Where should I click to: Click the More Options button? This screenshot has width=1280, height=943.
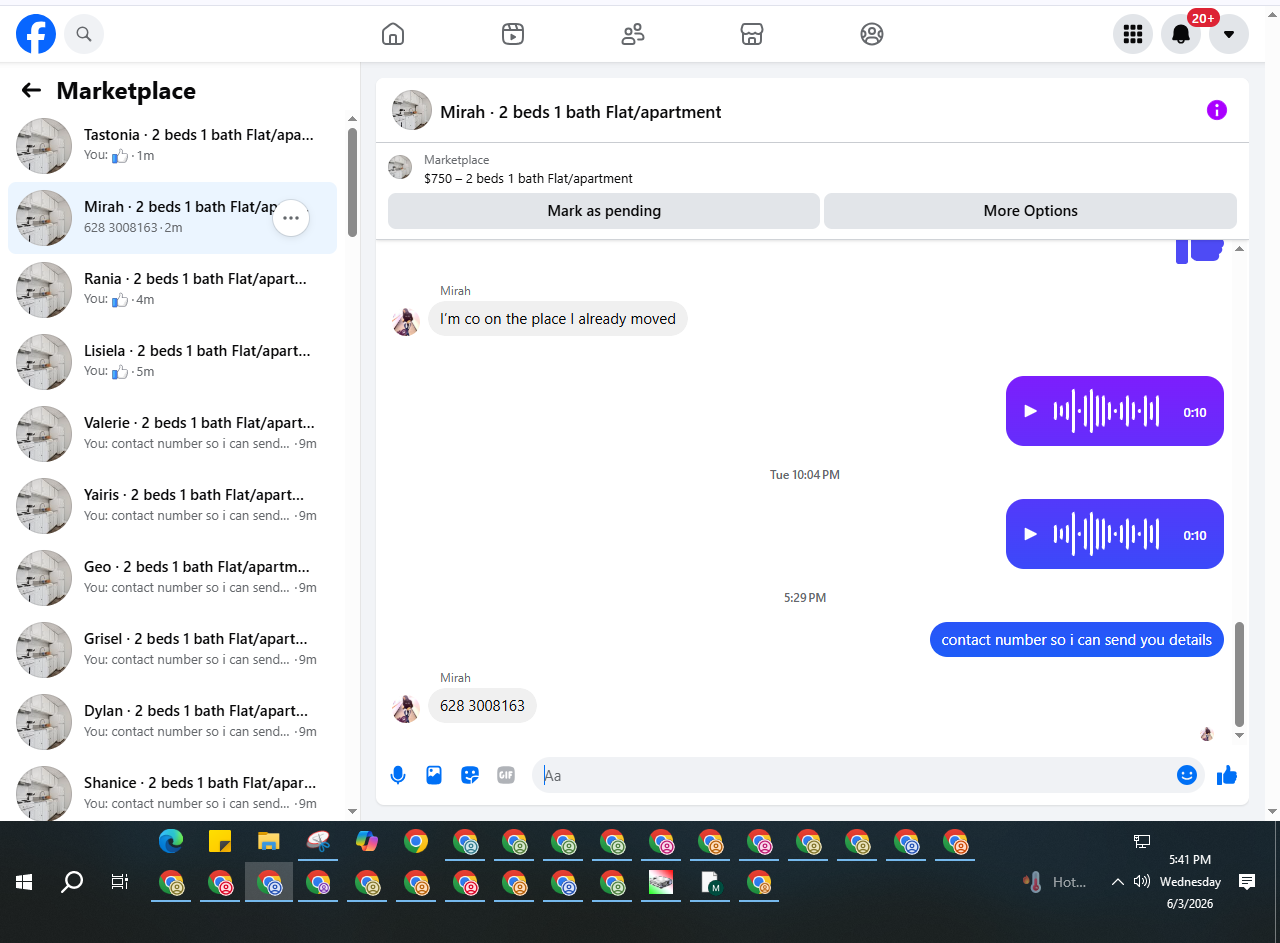pos(1030,211)
